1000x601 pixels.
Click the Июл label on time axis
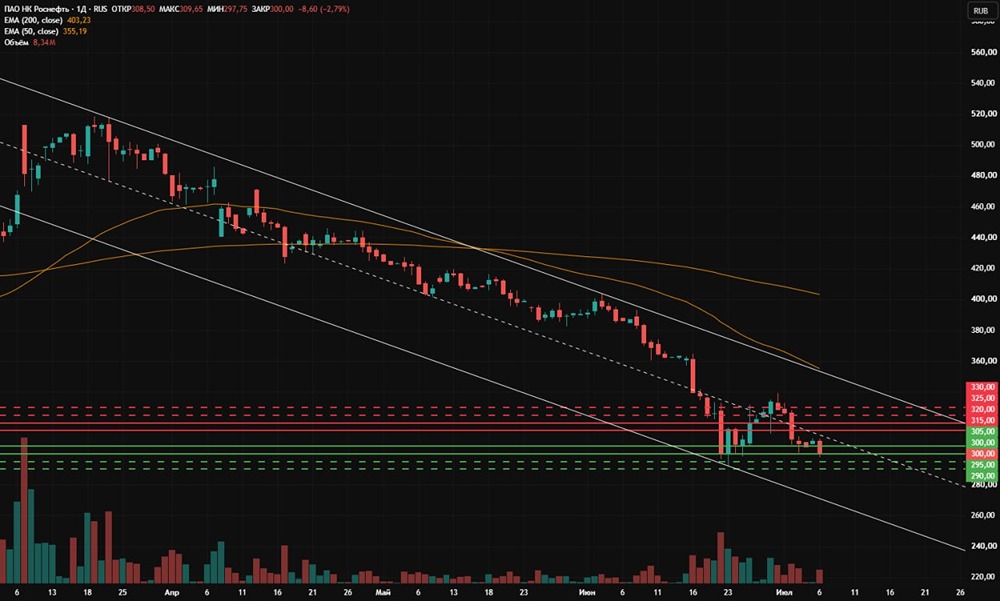pos(784,593)
